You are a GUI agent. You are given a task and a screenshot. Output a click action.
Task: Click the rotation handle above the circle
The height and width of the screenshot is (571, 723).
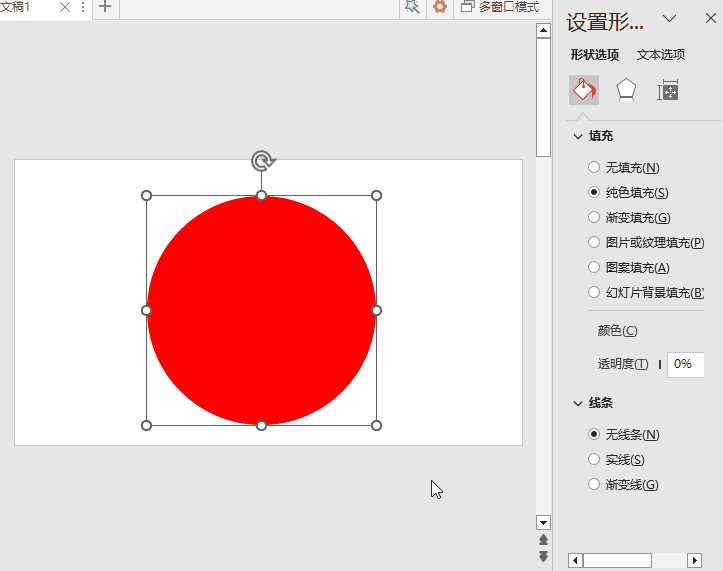coord(263,161)
